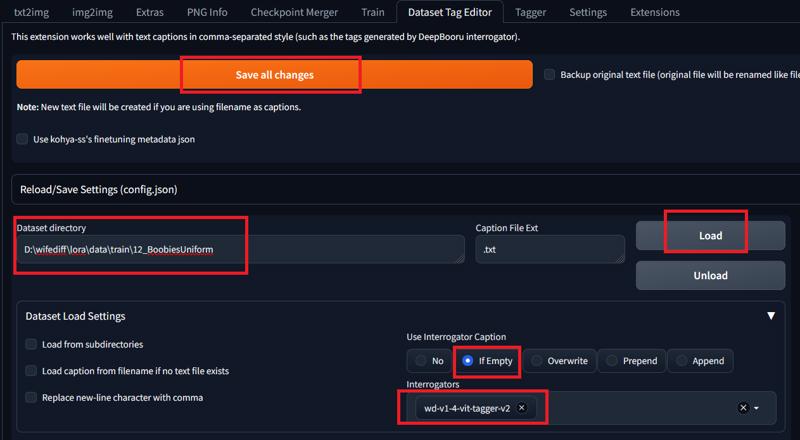The image size is (800, 440).
Task: Tick Load from subdirectories option
Action: [31, 344]
